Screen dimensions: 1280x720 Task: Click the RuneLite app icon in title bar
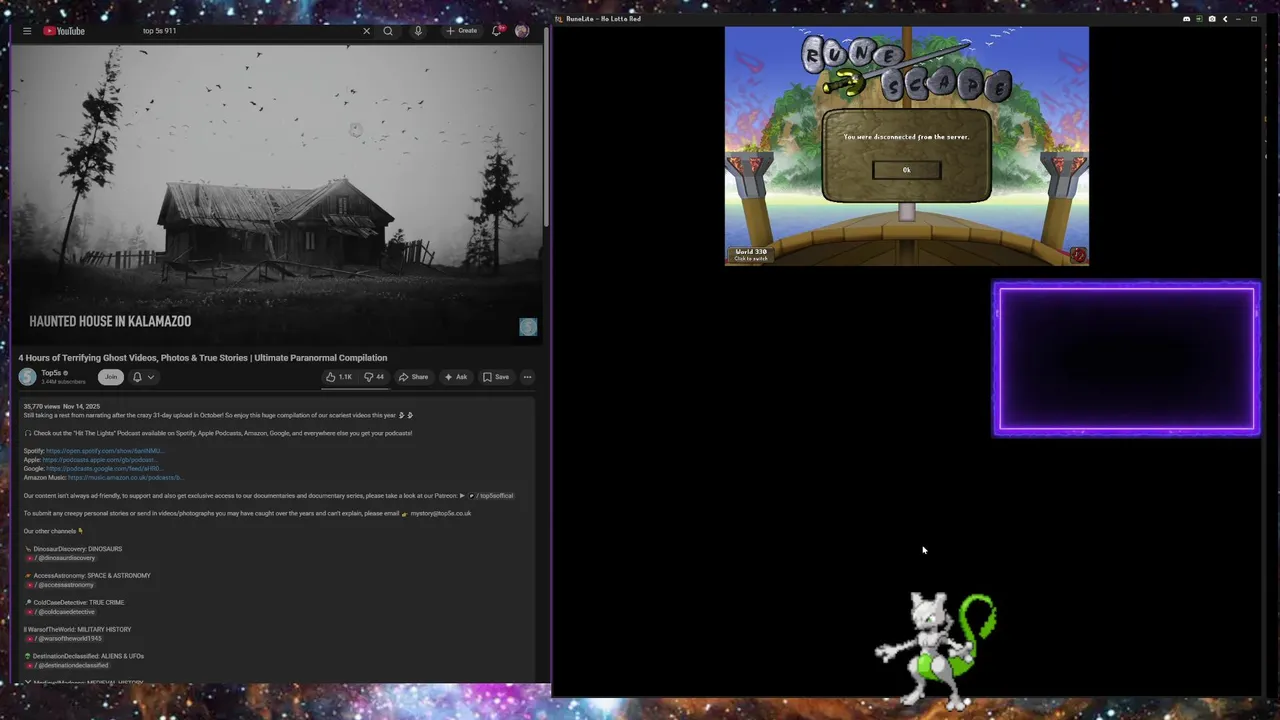click(559, 19)
